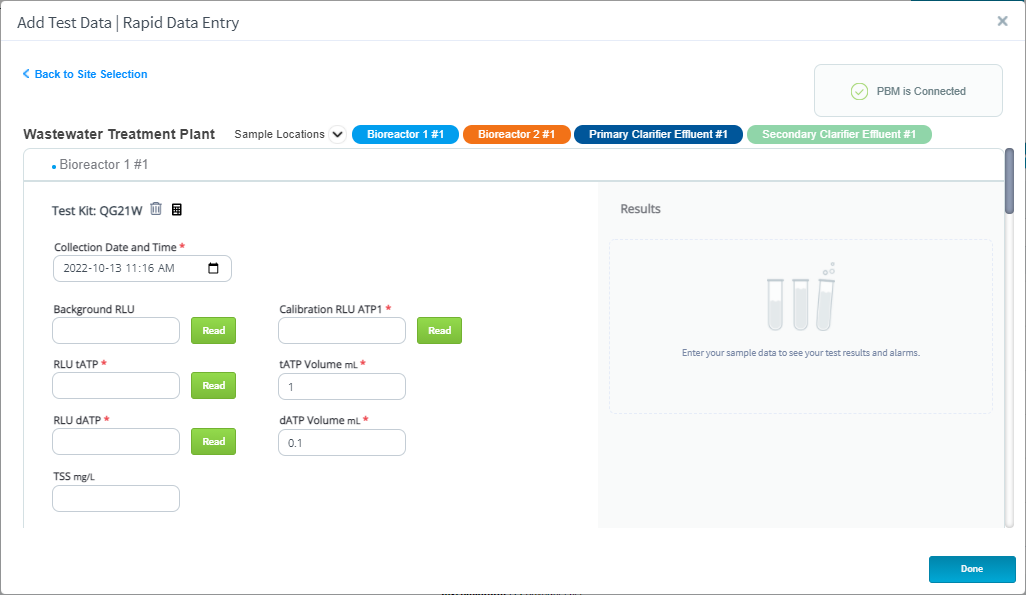Screen dimensions: 1026x595
Task: Close the Add Test Data dialog
Action: click(1002, 21)
